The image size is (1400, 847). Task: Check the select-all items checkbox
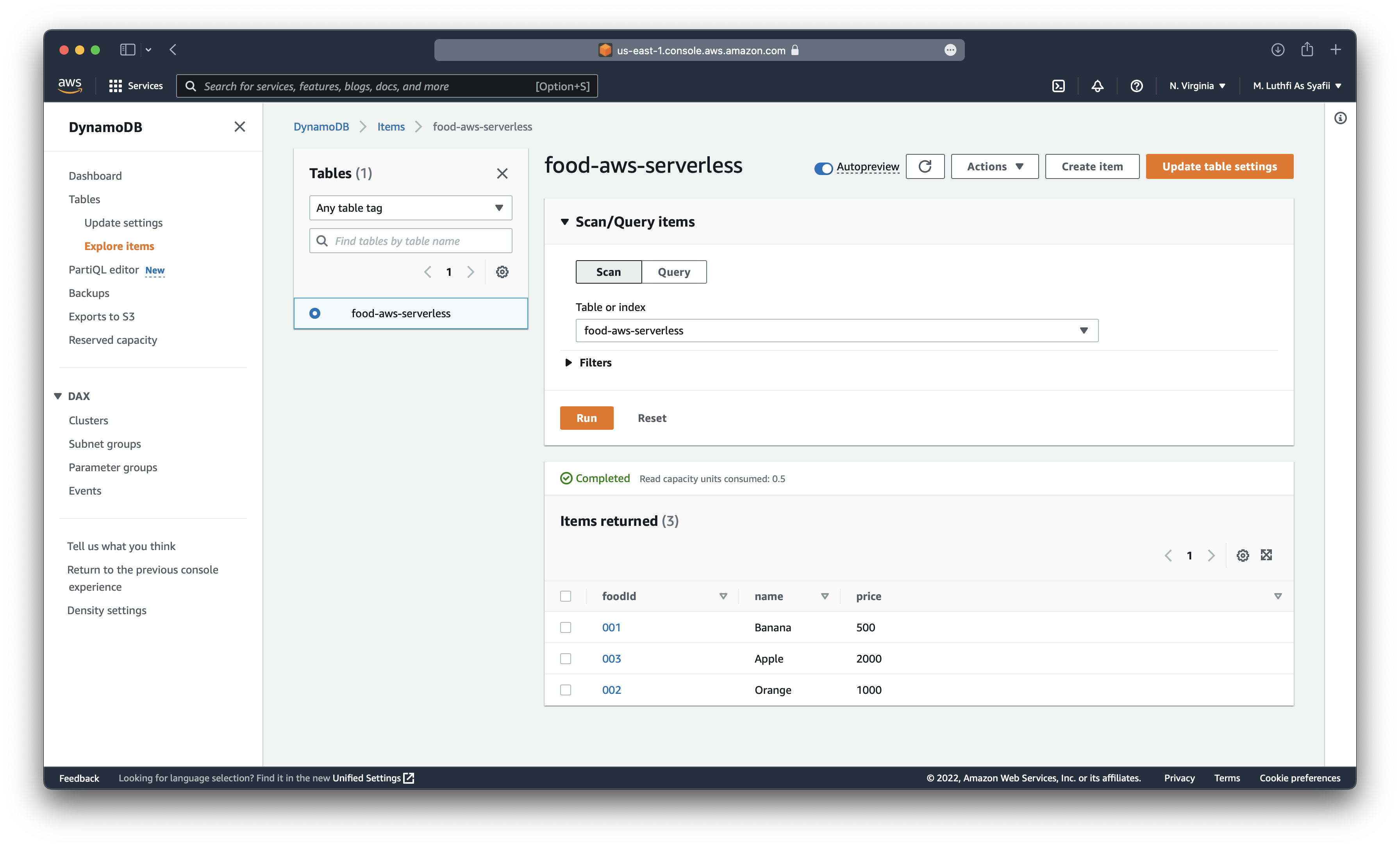[x=565, y=596]
